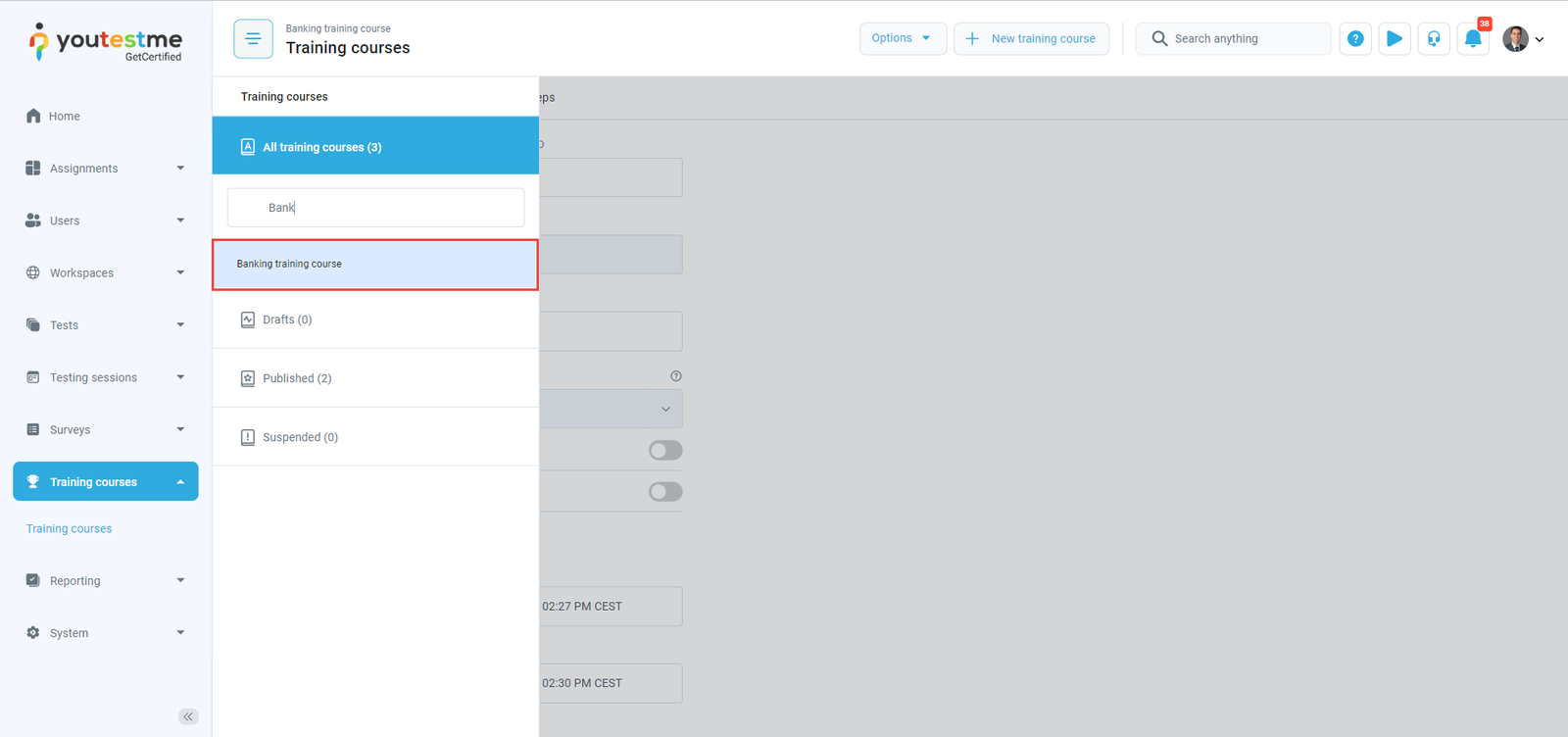This screenshot has width=1568, height=737.
Task: Open the Training courses sidebar link
Action: (70, 528)
